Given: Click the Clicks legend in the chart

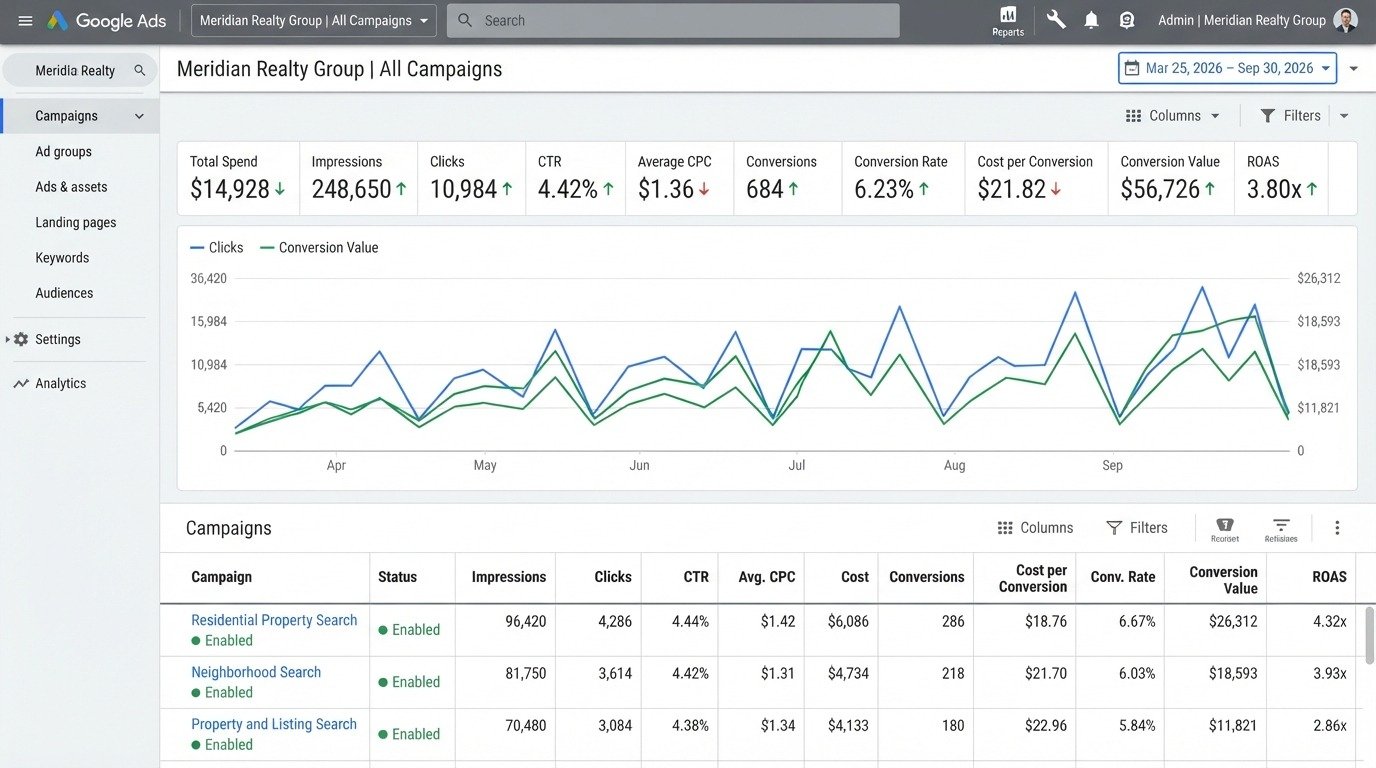Looking at the screenshot, I should point(216,248).
